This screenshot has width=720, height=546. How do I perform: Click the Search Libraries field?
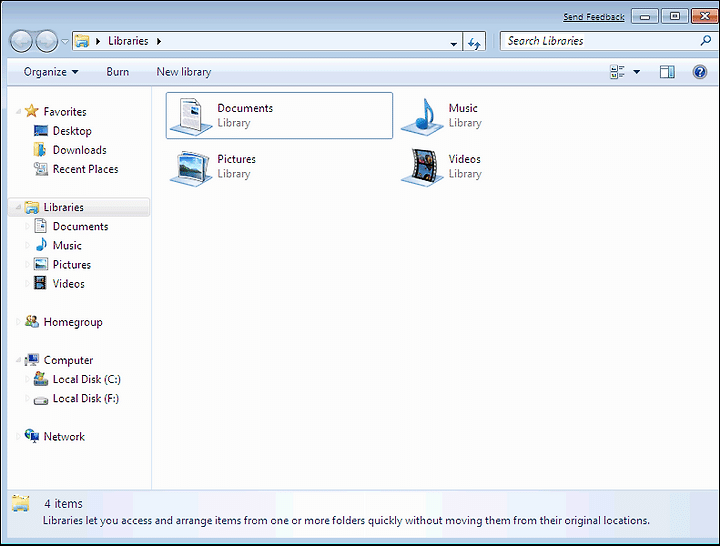[607, 41]
